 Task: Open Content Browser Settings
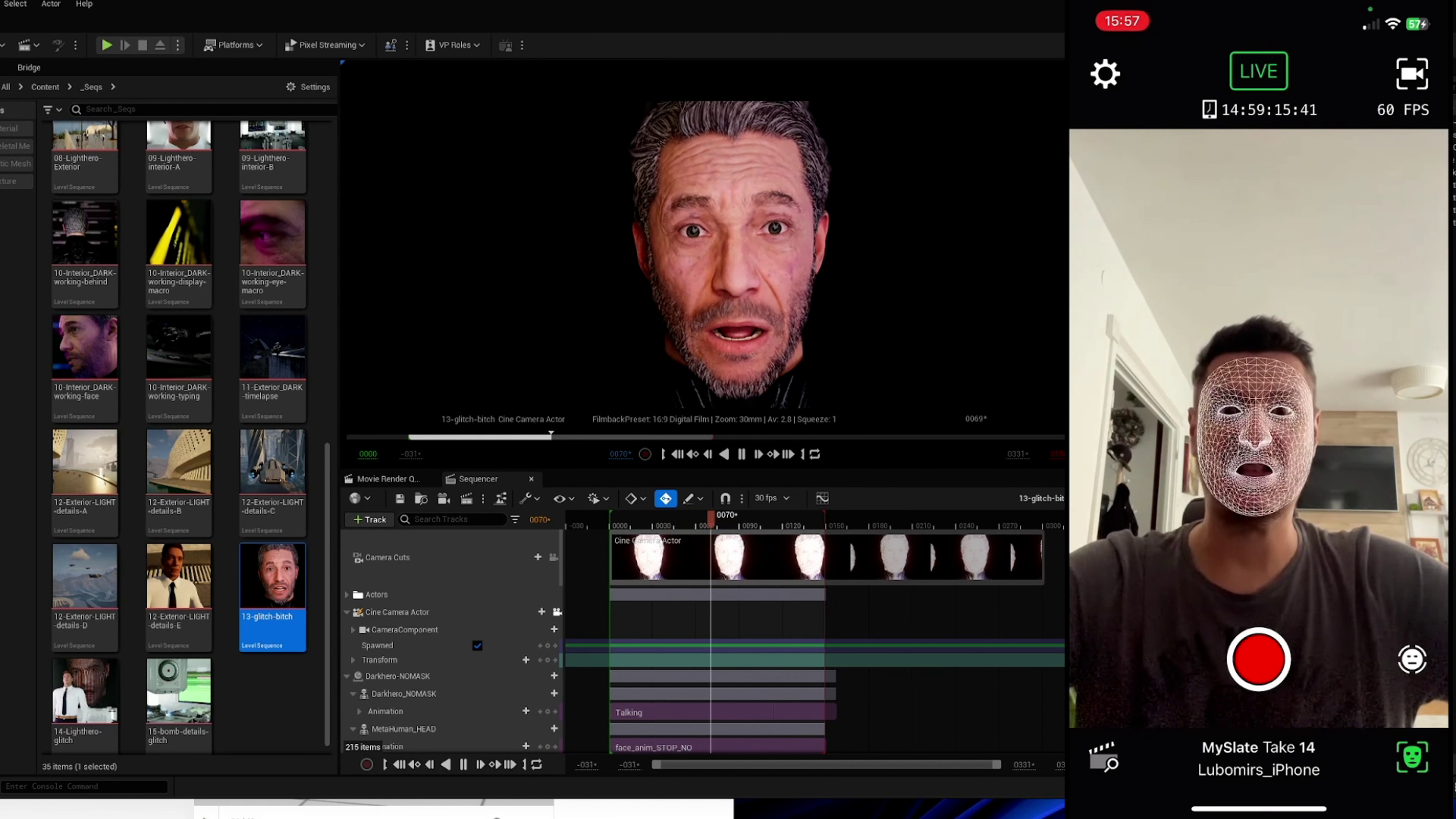(x=308, y=87)
